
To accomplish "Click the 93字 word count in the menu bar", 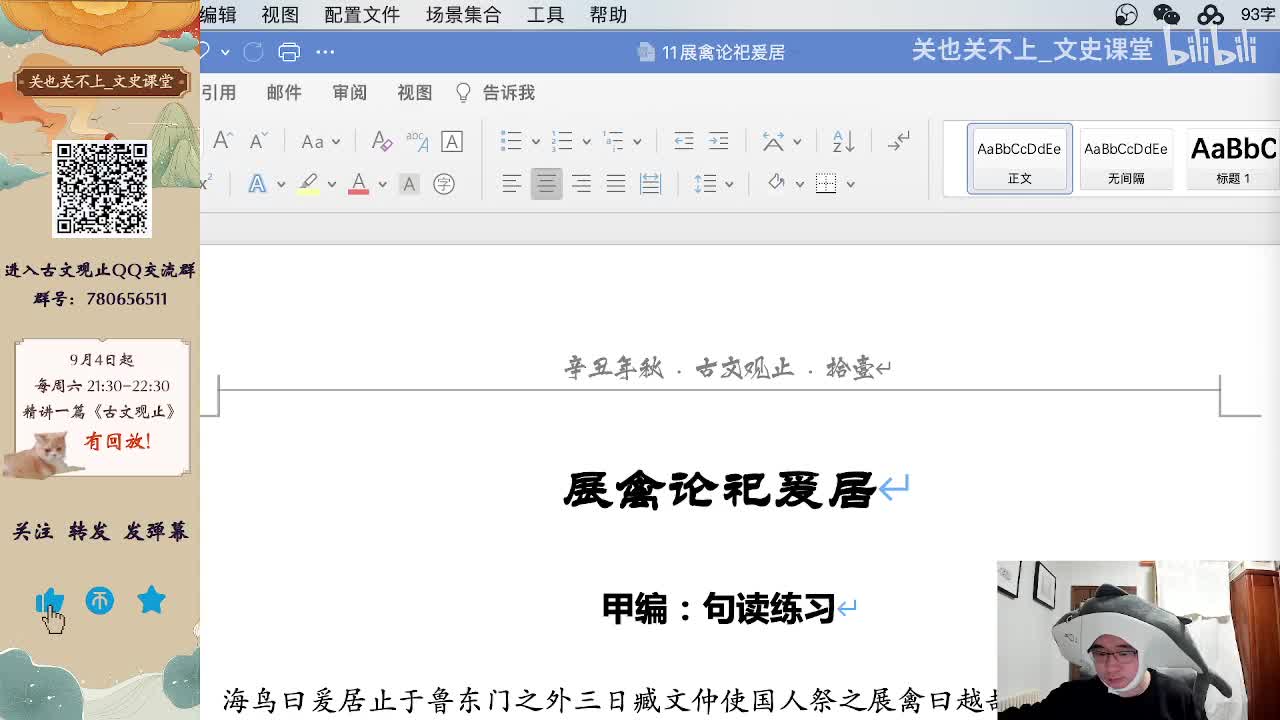I will tap(1258, 15).
